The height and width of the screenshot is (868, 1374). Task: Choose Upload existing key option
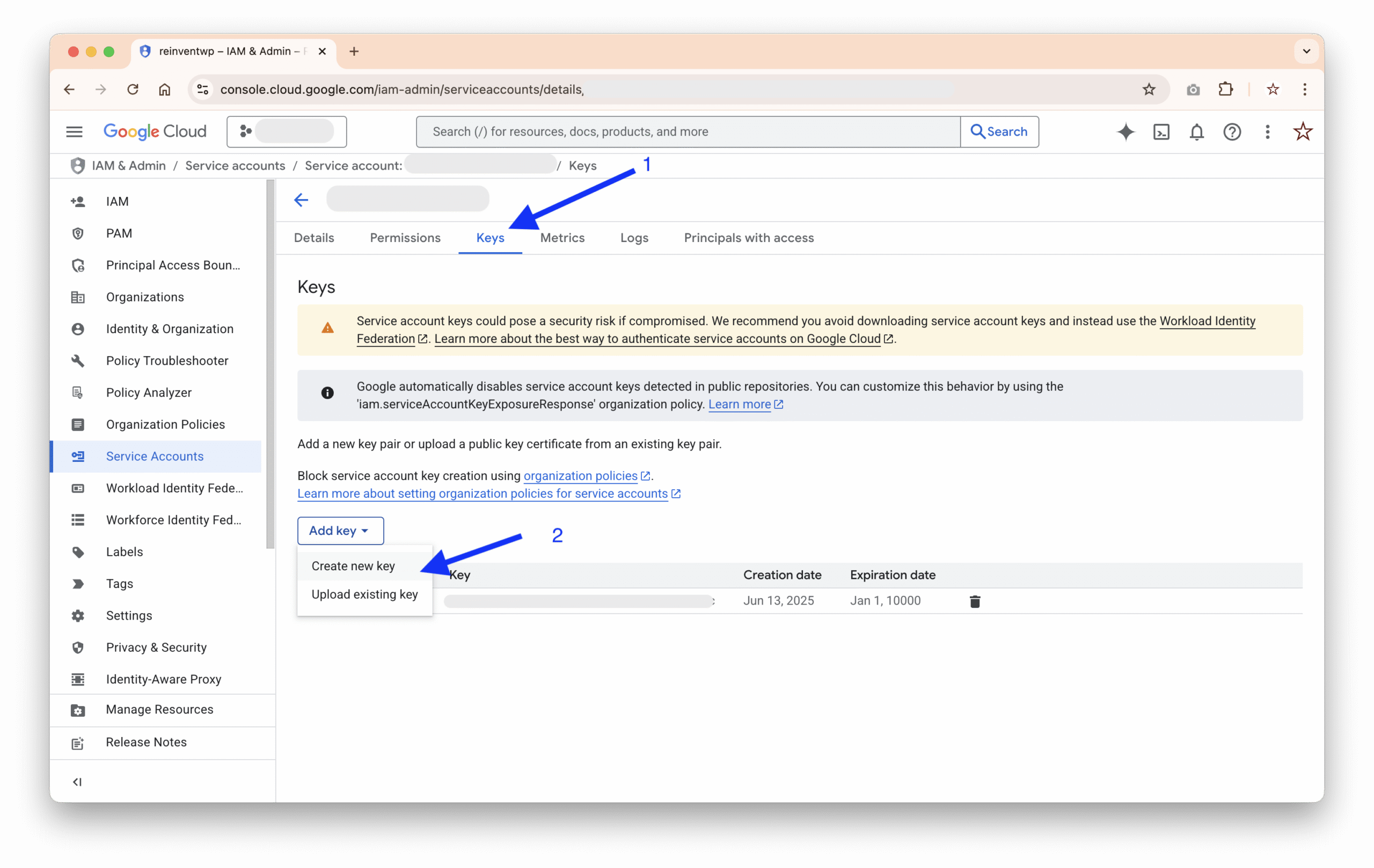364,594
